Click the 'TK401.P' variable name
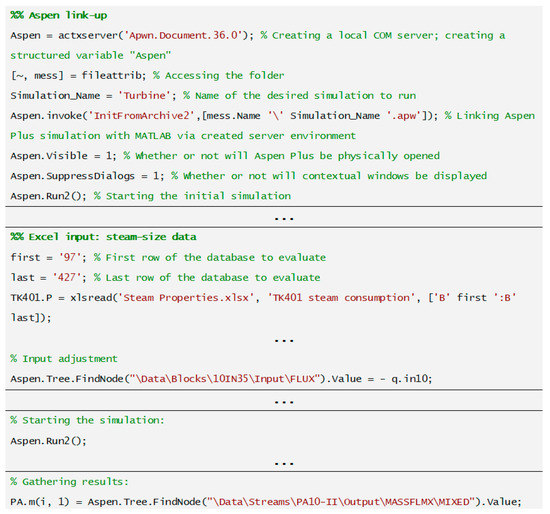This screenshot has height=514, width=550. (x=31, y=298)
